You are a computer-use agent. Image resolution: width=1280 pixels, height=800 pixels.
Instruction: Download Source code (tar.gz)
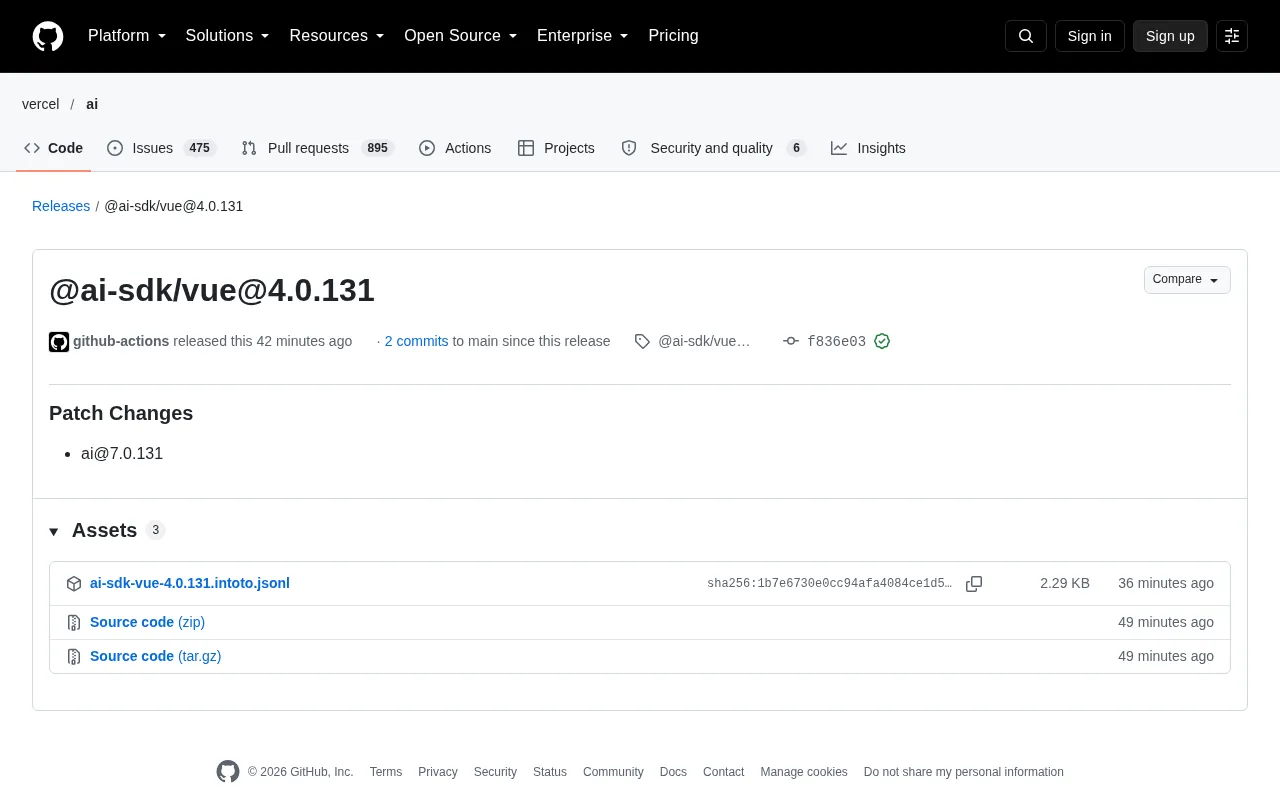point(155,656)
